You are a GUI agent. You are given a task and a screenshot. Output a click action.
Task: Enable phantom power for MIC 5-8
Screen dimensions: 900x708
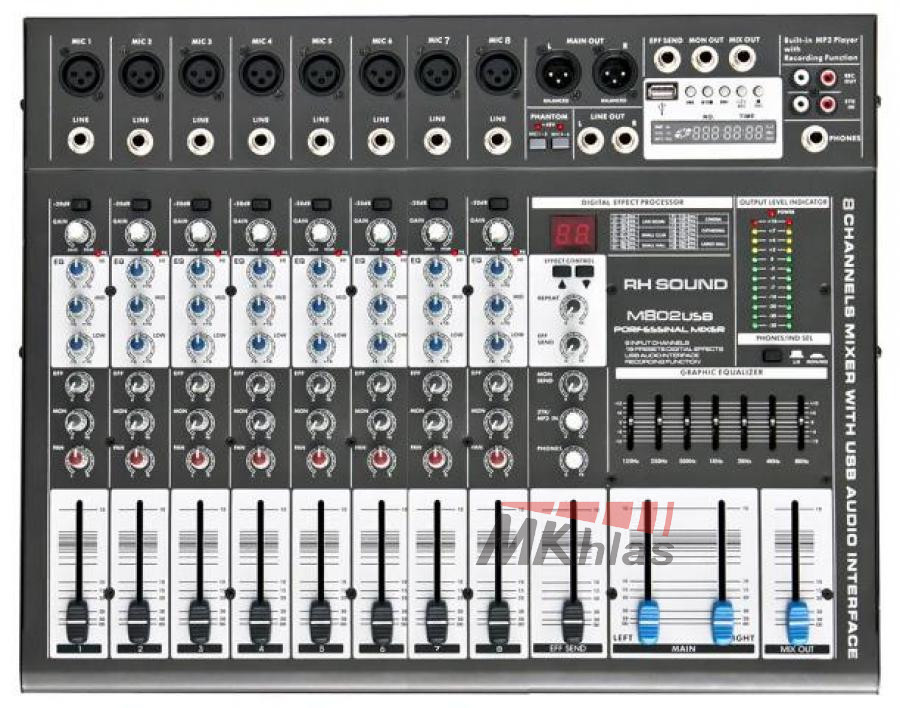click(560, 142)
